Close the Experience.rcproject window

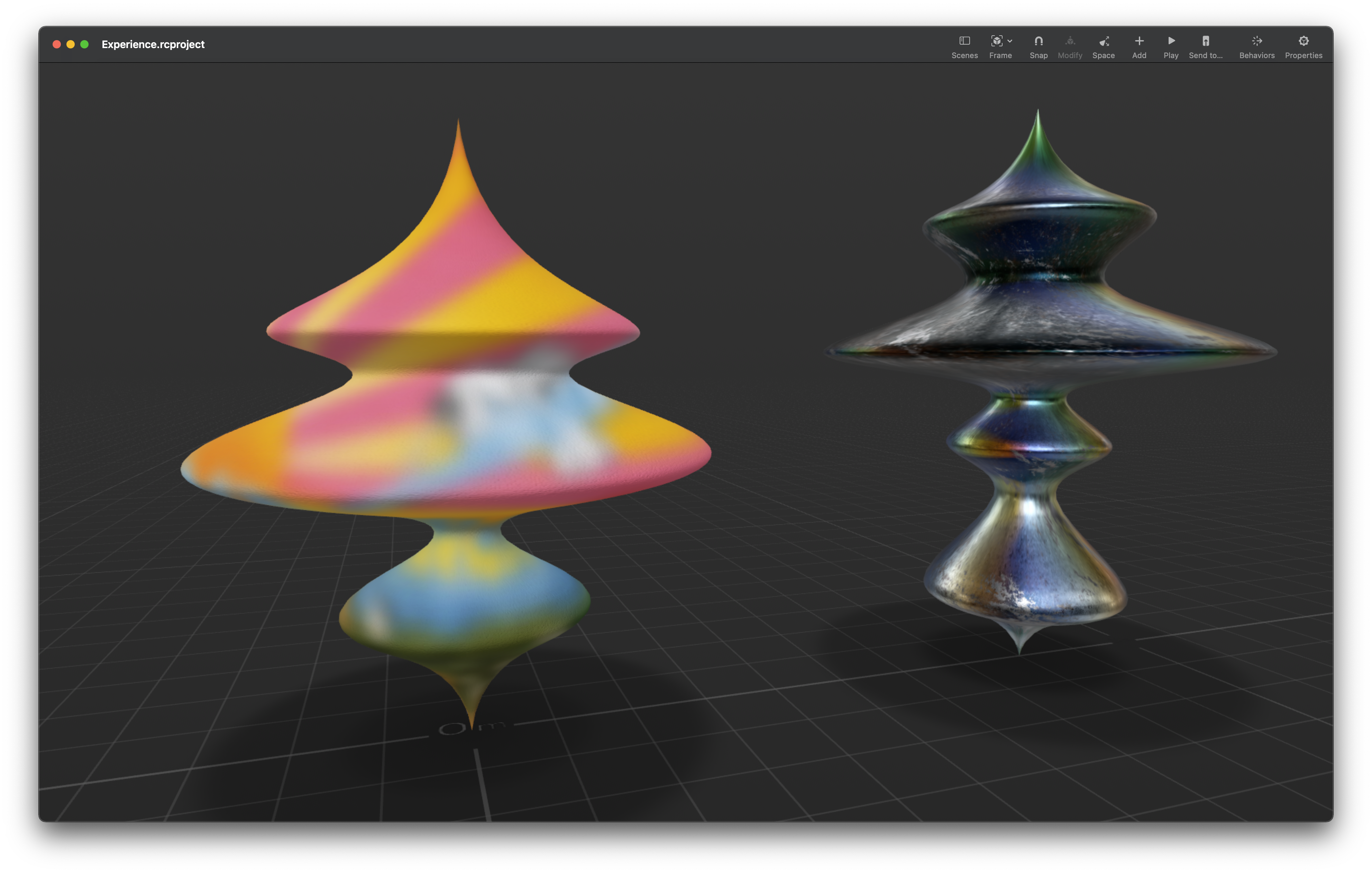coord(56,45)
